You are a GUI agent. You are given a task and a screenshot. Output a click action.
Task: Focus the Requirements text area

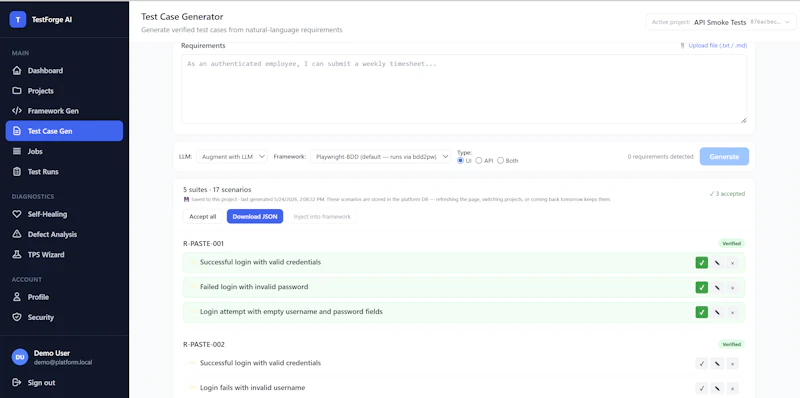464,89
